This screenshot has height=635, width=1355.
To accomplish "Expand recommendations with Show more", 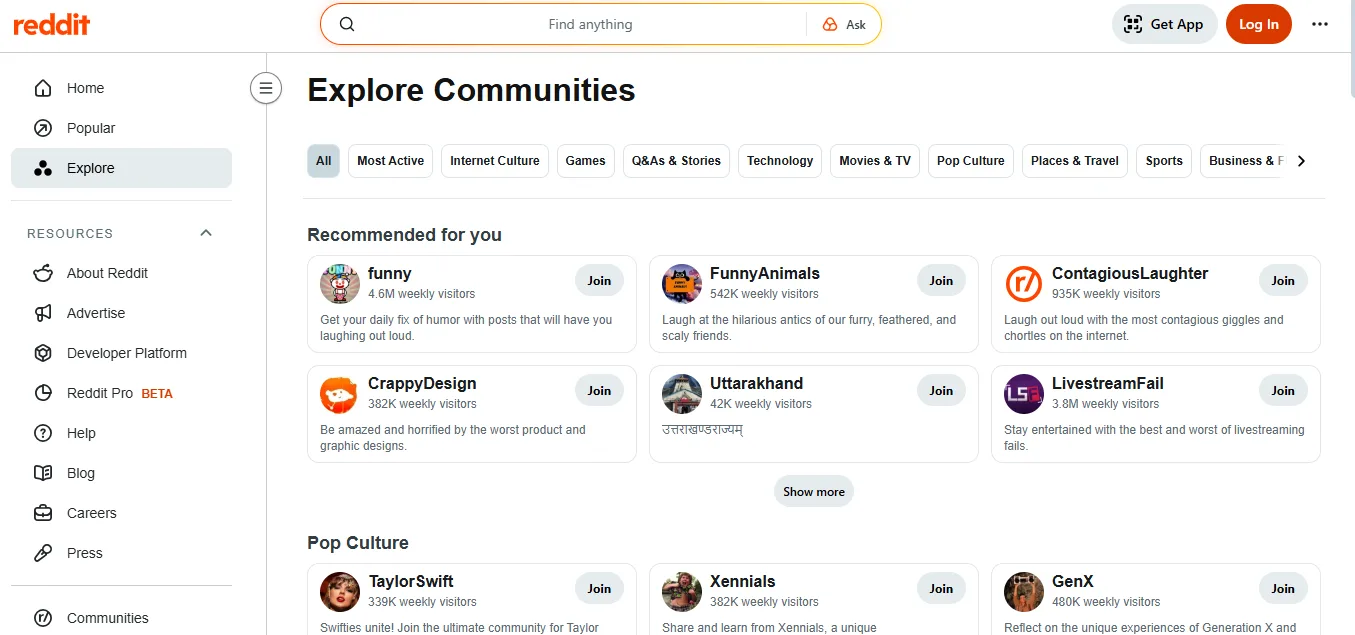I will coord(813,491).
